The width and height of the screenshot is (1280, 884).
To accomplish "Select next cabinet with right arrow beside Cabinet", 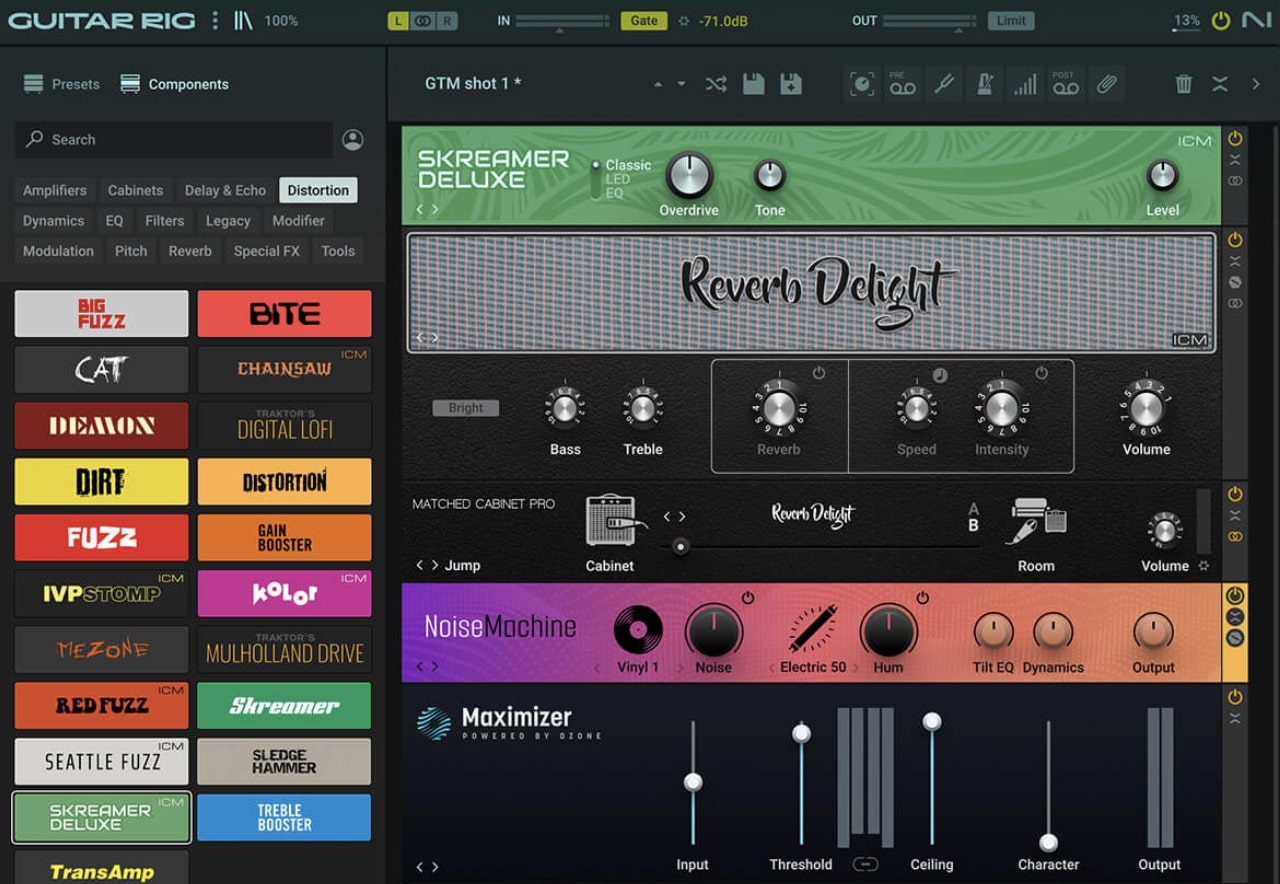I will (x=682, y=517).
